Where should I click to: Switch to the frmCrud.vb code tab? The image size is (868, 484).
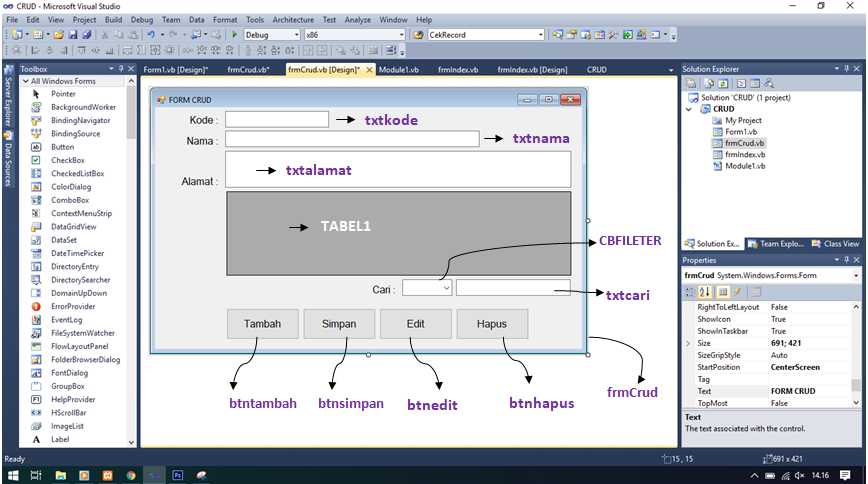[x=248, y=70]
